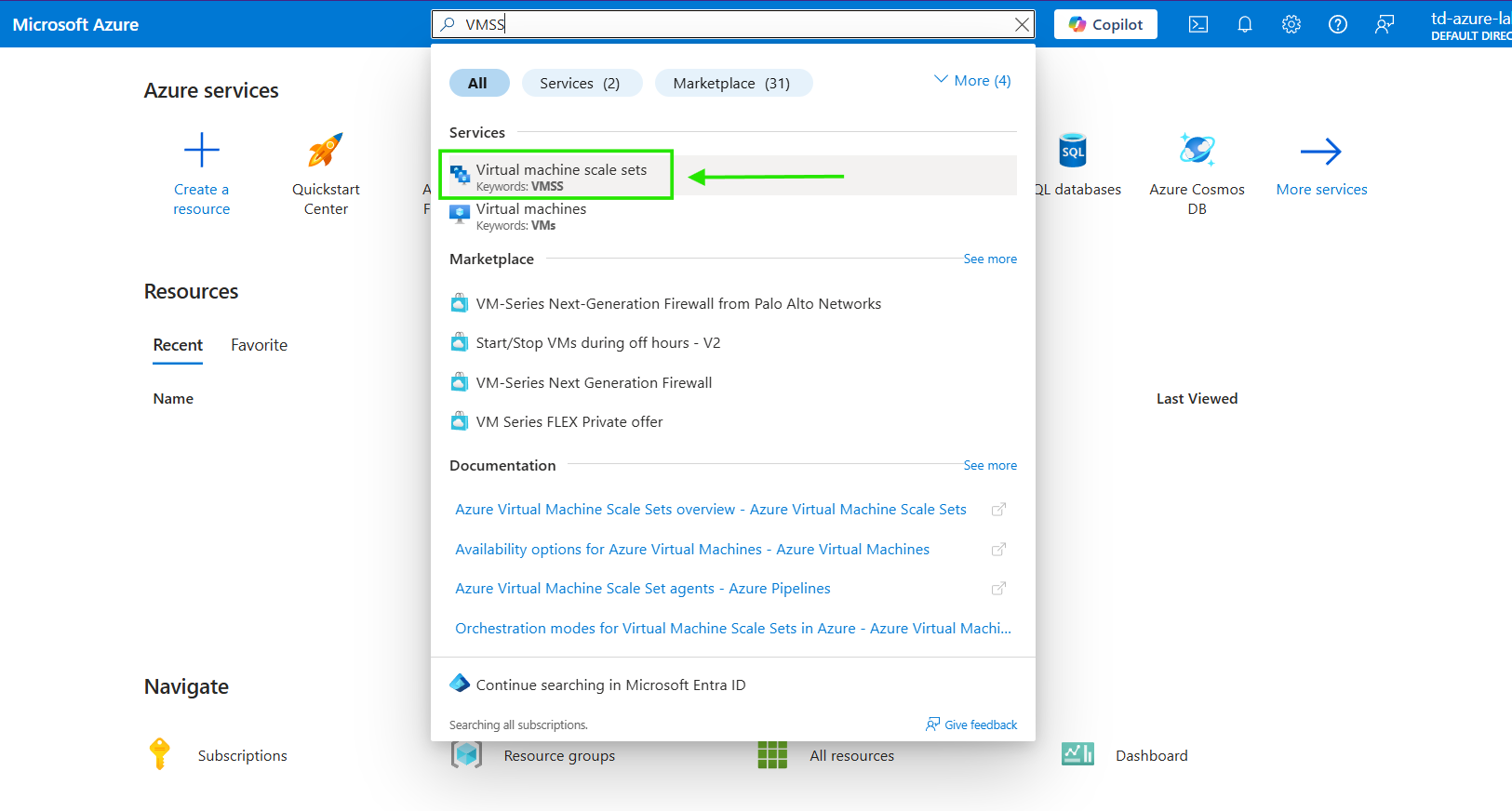The height and width of the screenshot is (811, 1512).
Task: Open Cloud Shell from the top bar
Action: point(1198,25)
